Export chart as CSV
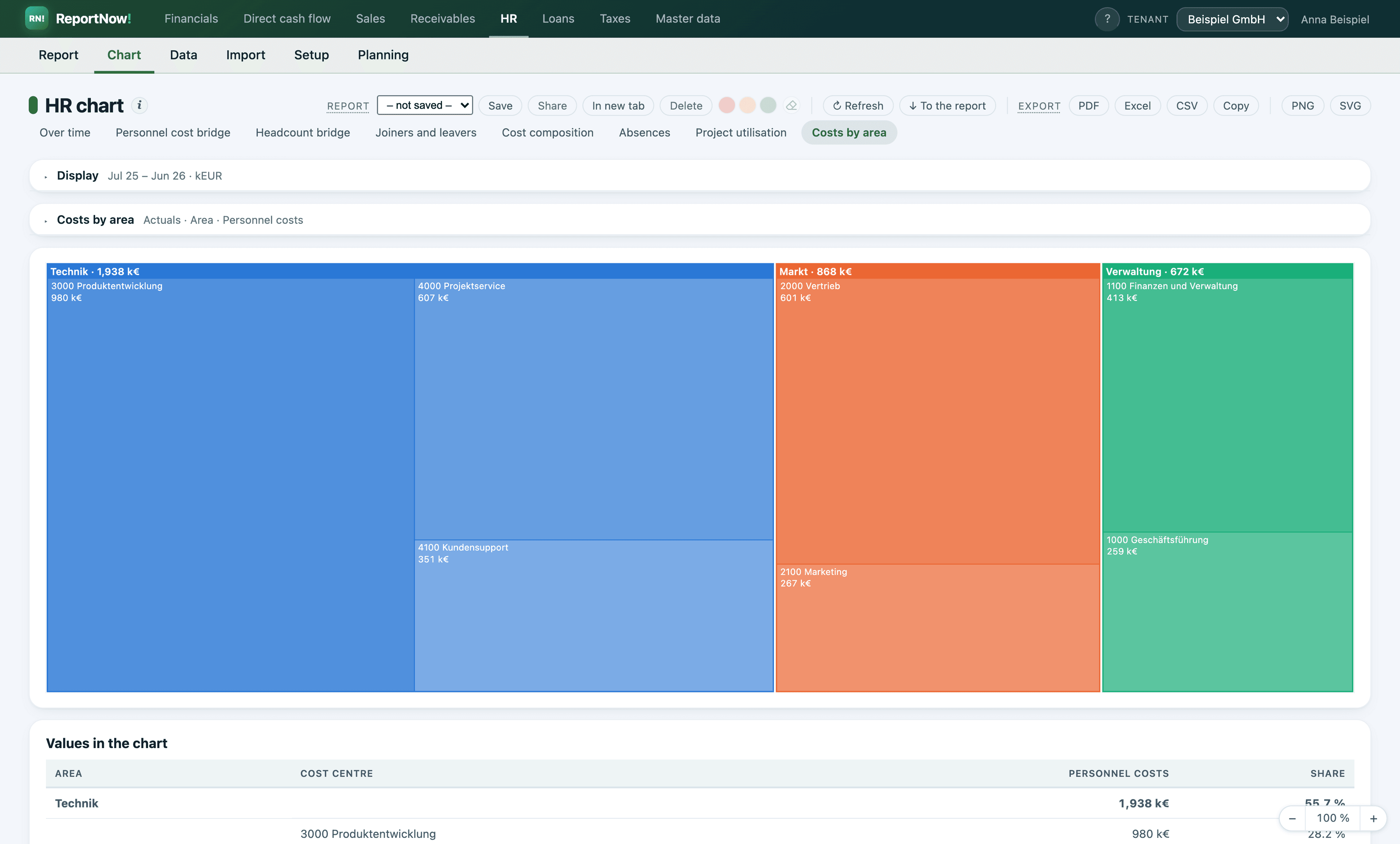 click(x=1187, y=105)
